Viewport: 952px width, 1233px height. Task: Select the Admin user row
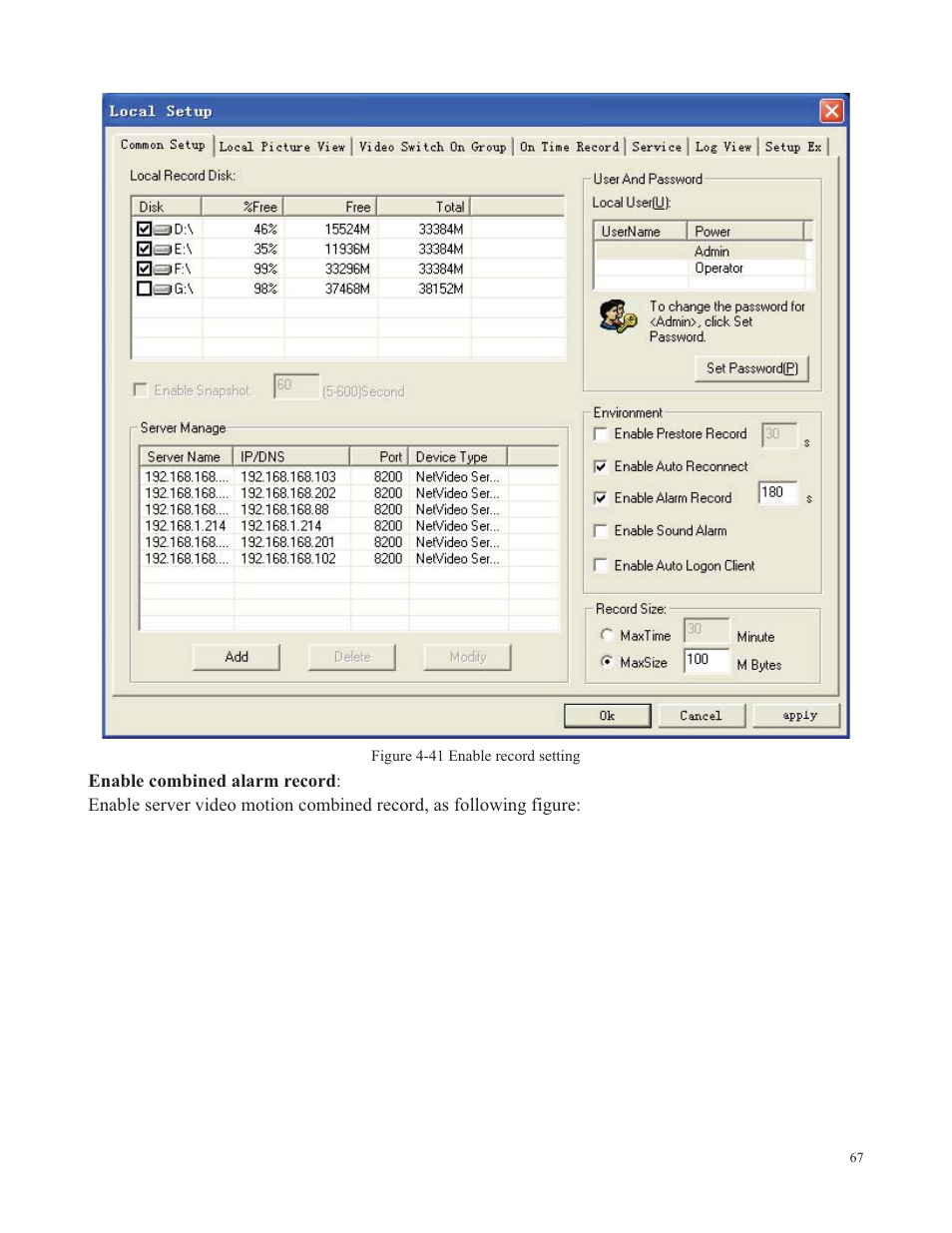[x=701, y=252]
